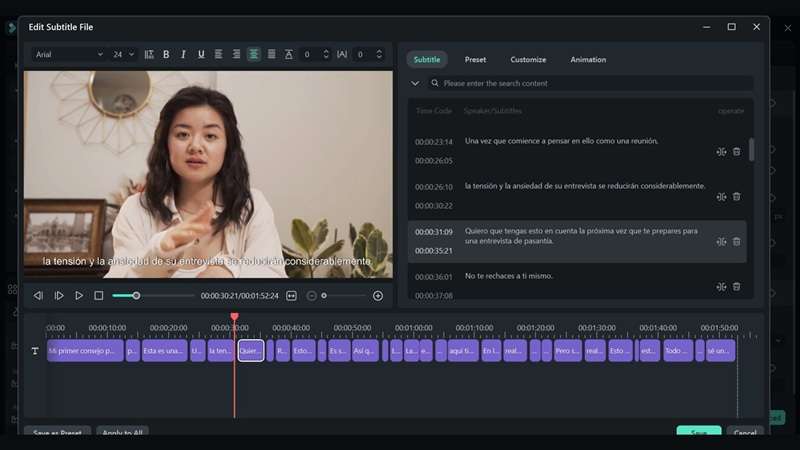
Task: Select subtitle text 'la tensión y la ansiedad'
Action: (585, 186)
